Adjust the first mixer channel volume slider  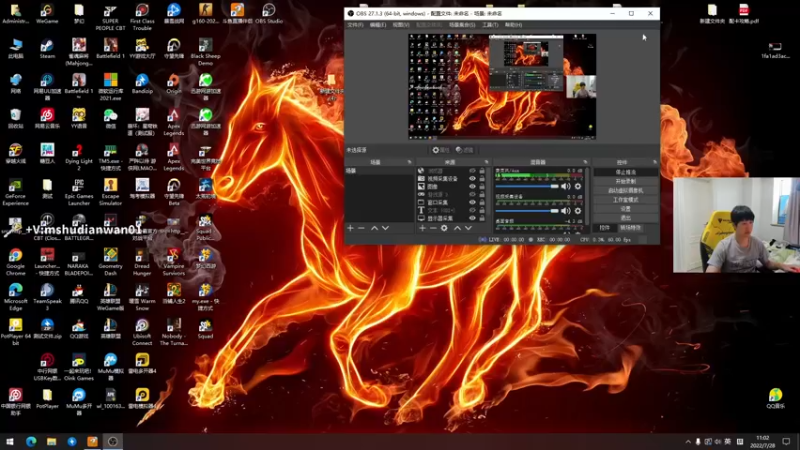coord(527,186)
